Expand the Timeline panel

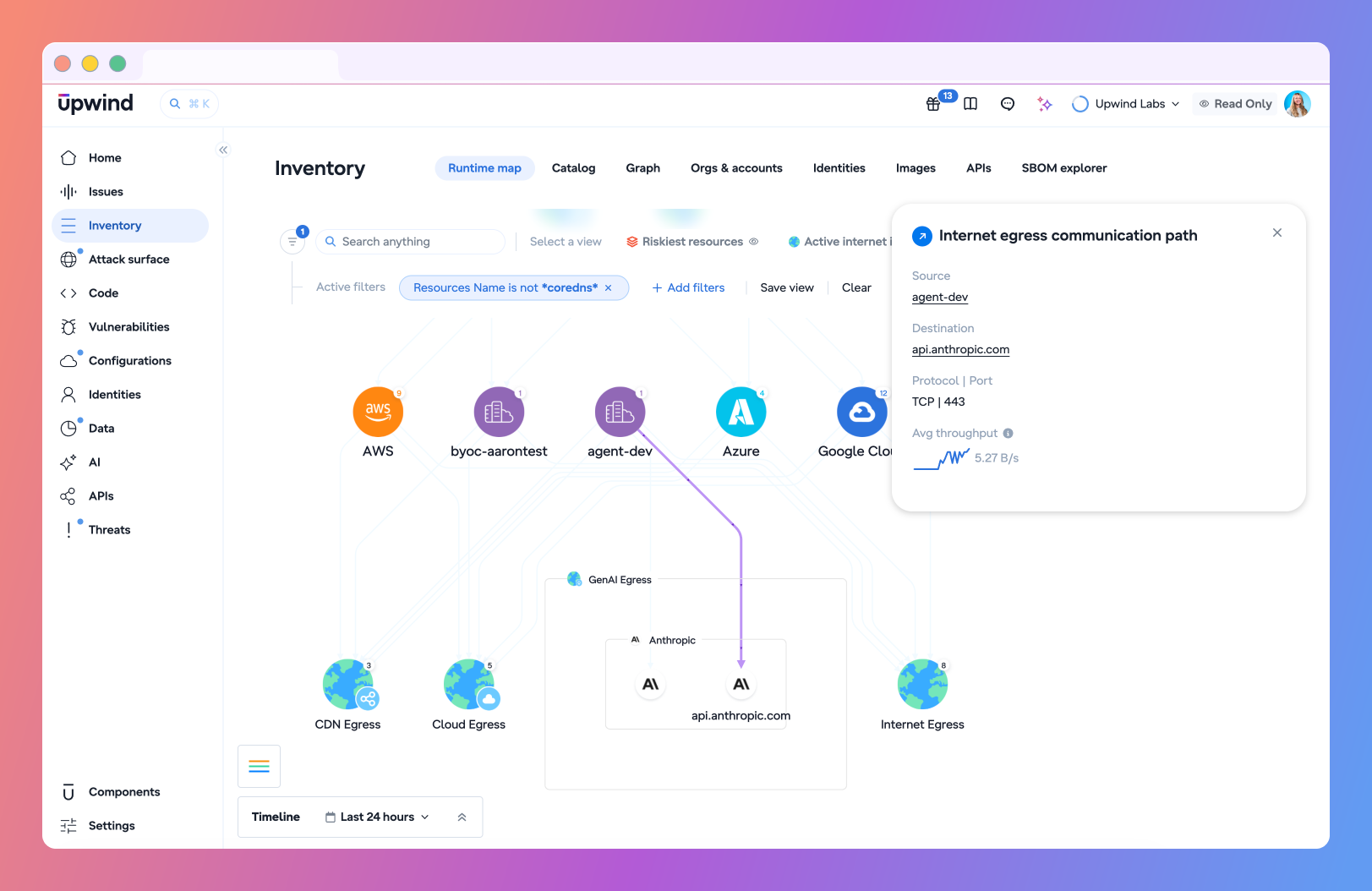click(462, 817)
